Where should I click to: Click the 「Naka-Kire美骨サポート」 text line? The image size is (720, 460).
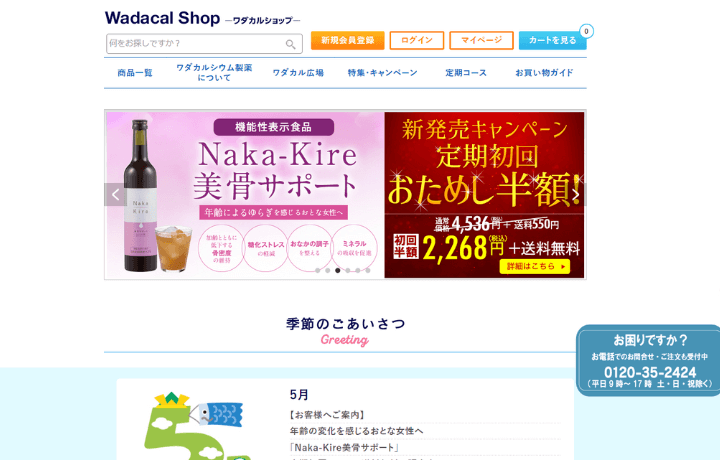click(x=344, y=448)
